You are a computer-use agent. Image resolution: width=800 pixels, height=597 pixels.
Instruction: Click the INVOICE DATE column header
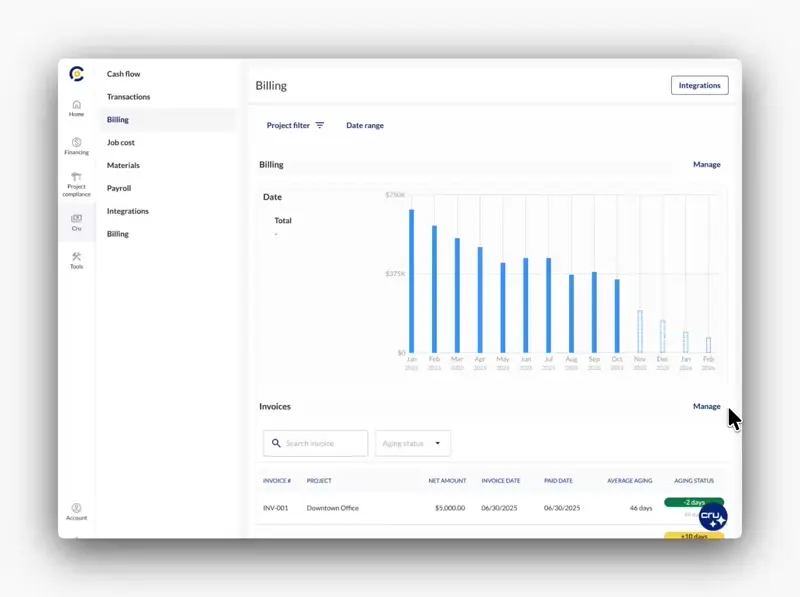point(501,481)
